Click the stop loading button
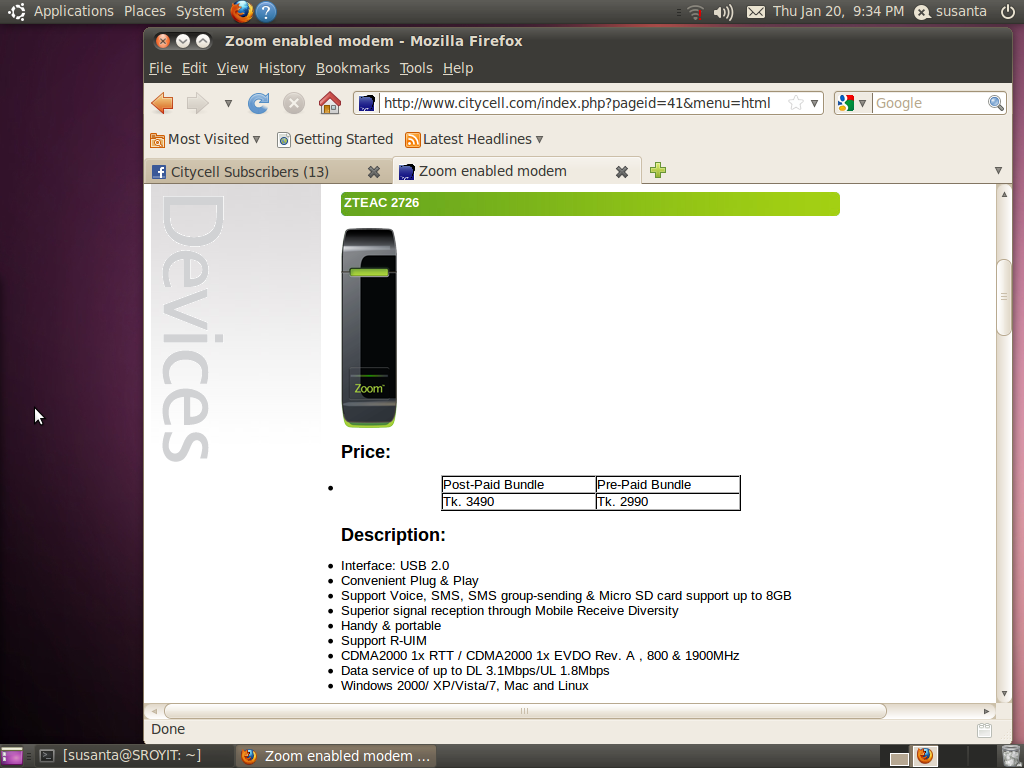 294,103
